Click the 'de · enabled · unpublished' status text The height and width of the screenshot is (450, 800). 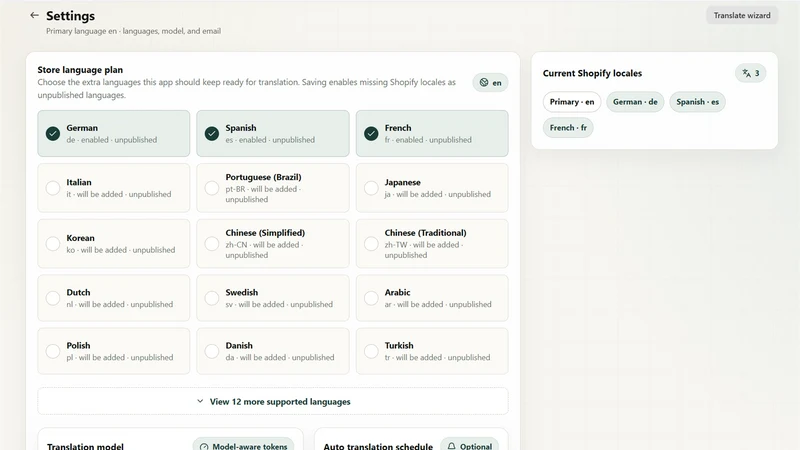tap(112, 139)
